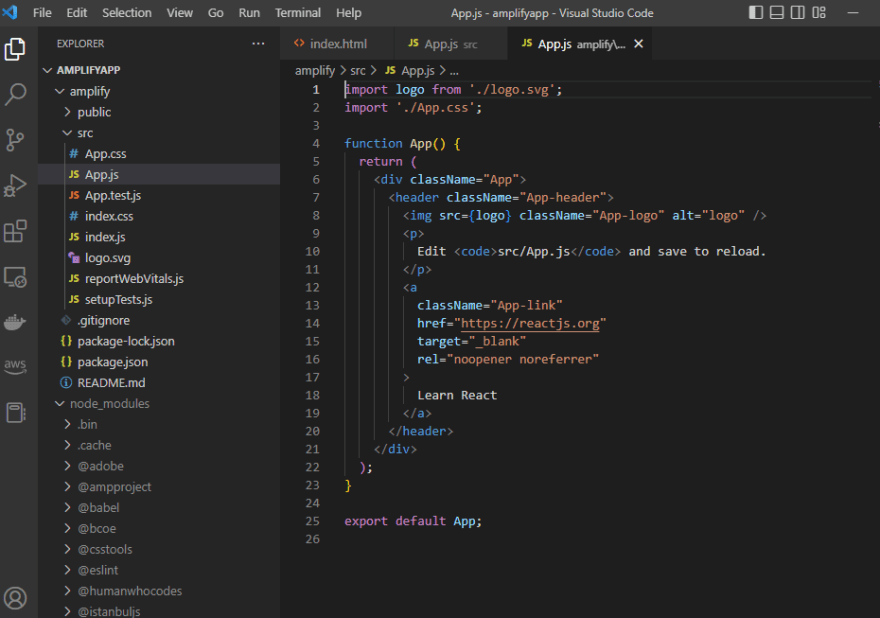Open the Selection menu

click(x=127, y=12)
